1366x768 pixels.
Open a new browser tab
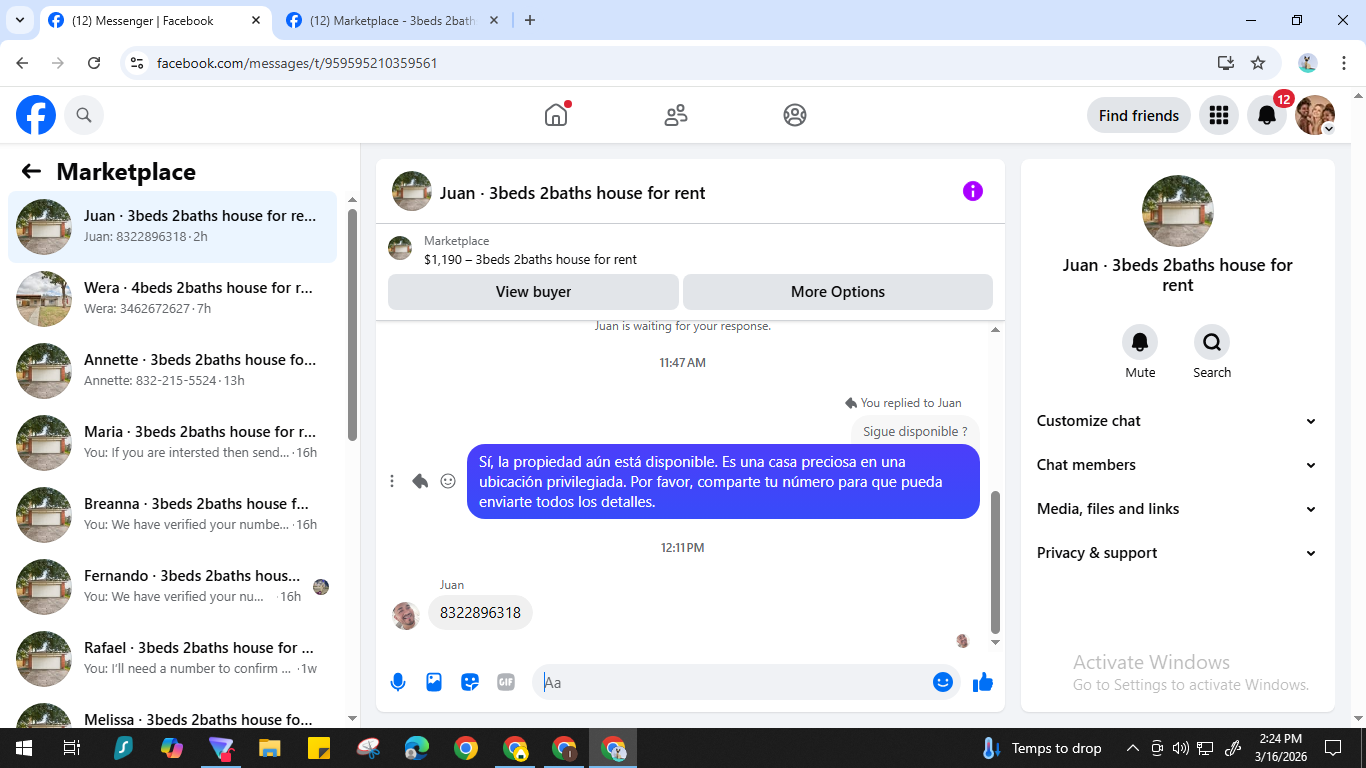(530, 20)
